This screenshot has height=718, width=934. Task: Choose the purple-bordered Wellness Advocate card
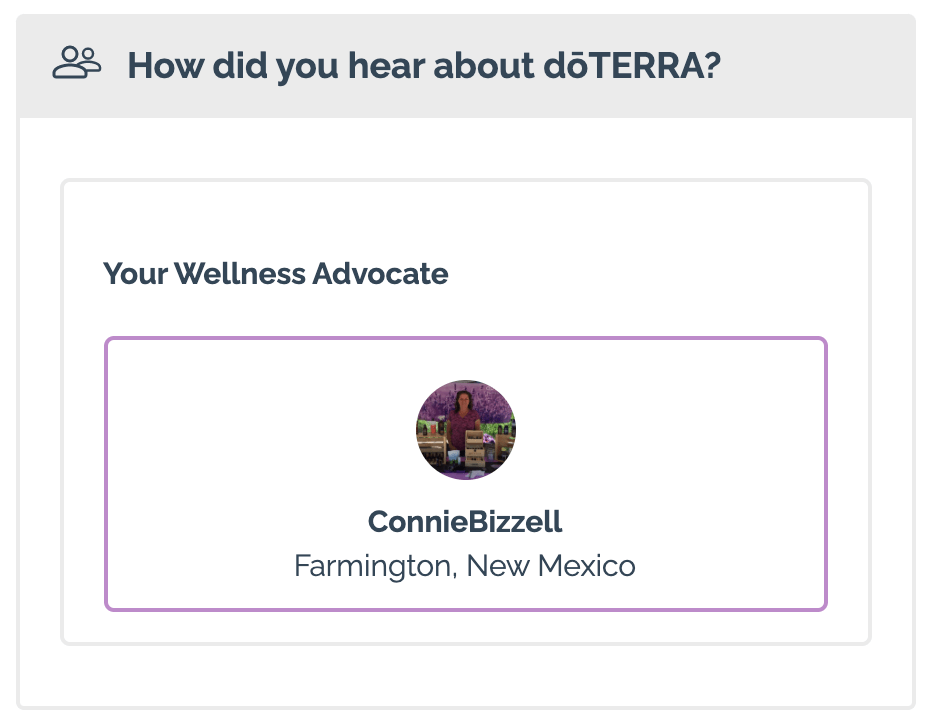[466, 474]
